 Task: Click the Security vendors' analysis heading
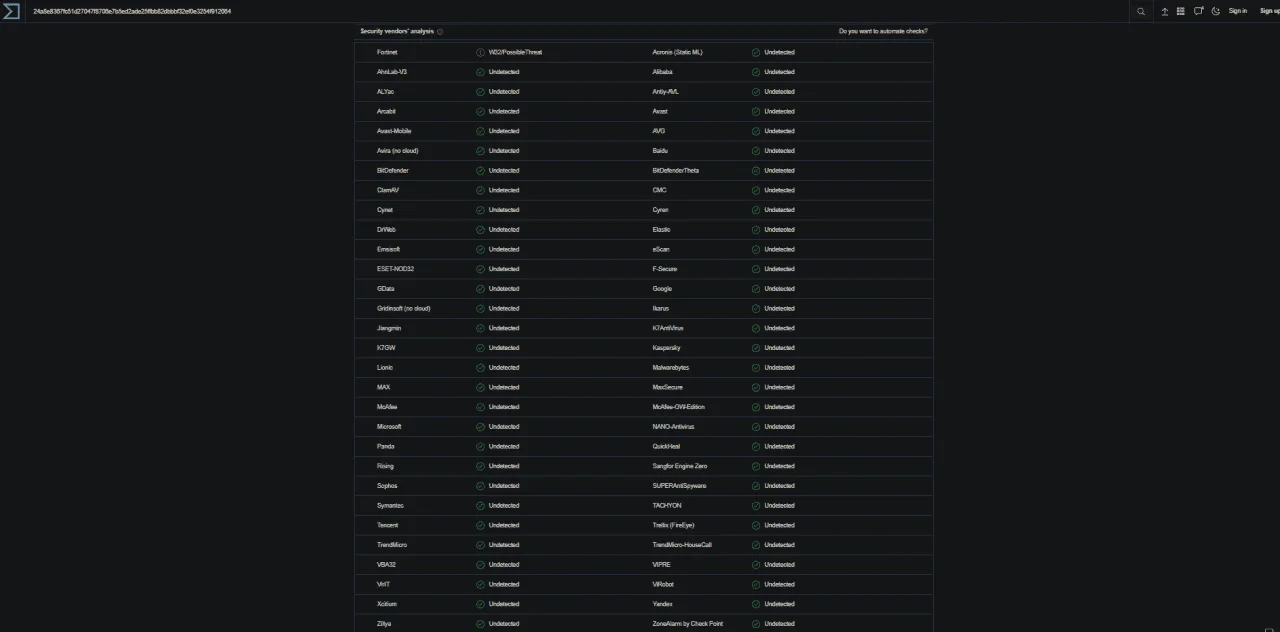[x=397, y=31]
